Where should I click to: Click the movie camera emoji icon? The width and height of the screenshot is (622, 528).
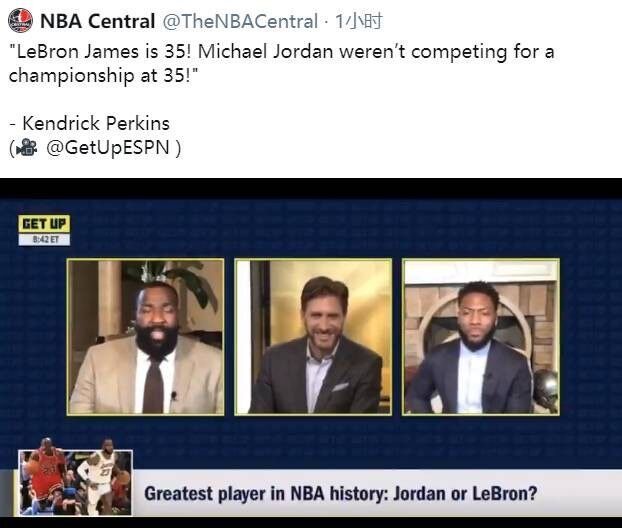click(26, 148)
